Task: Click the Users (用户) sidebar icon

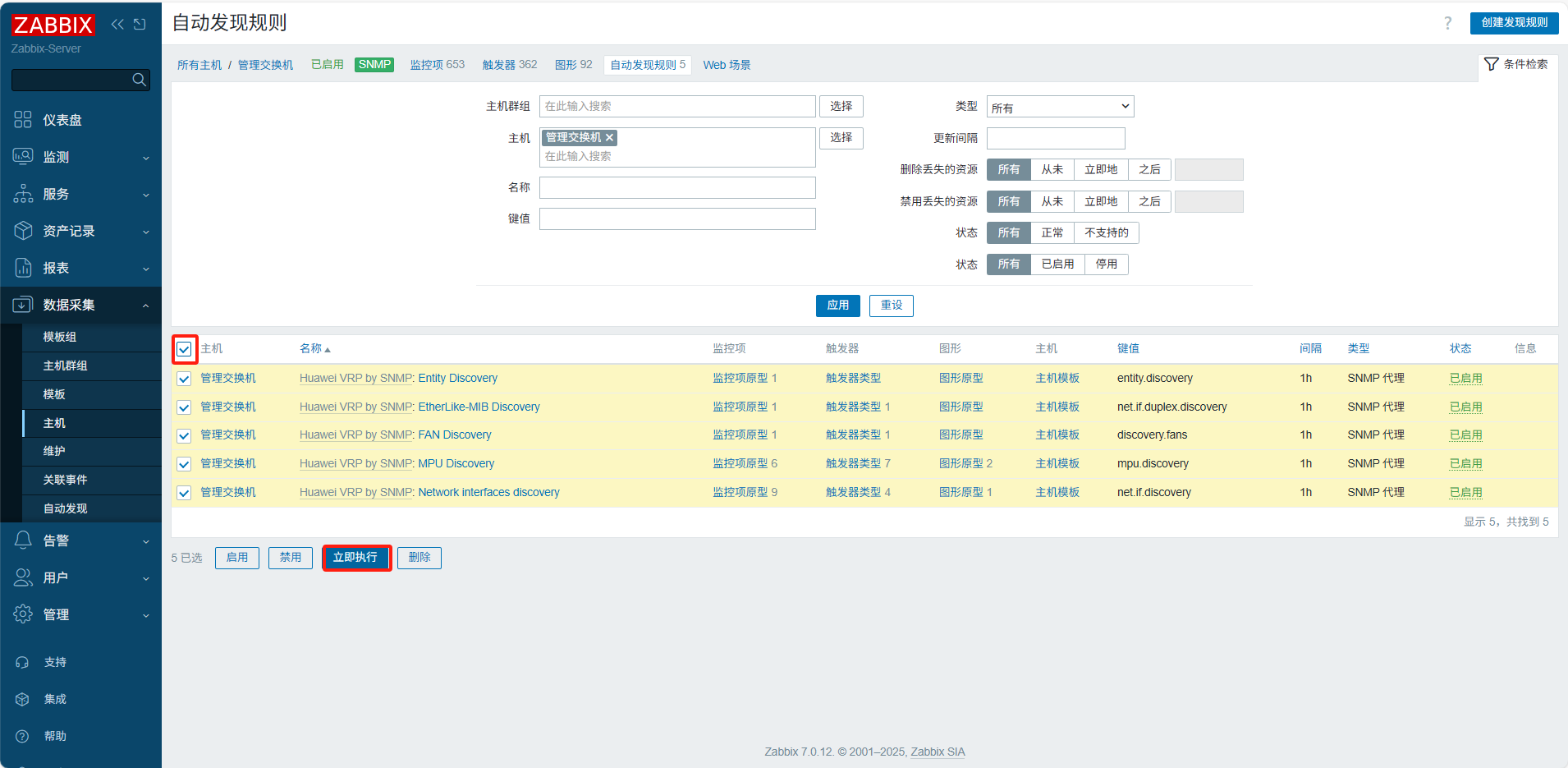Action: tap(23, 577)
